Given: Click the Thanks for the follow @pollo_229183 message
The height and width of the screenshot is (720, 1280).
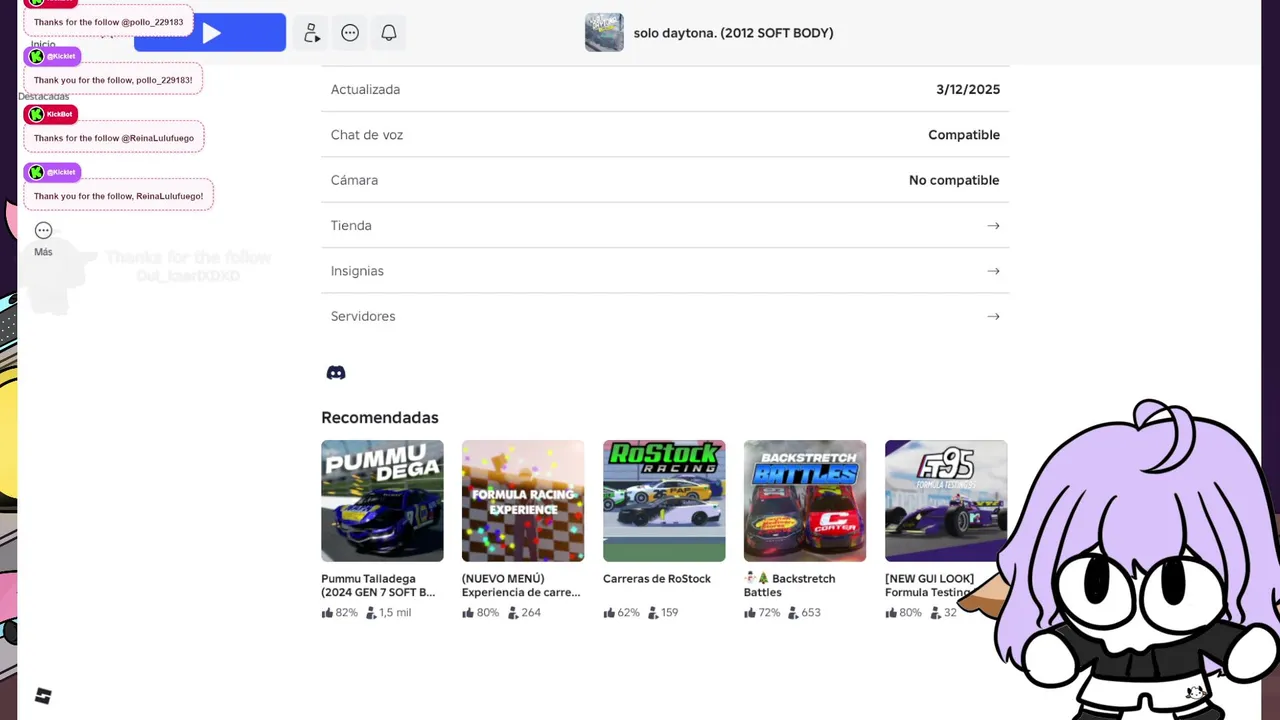Looking at the screenshot, I should [108, 21].
